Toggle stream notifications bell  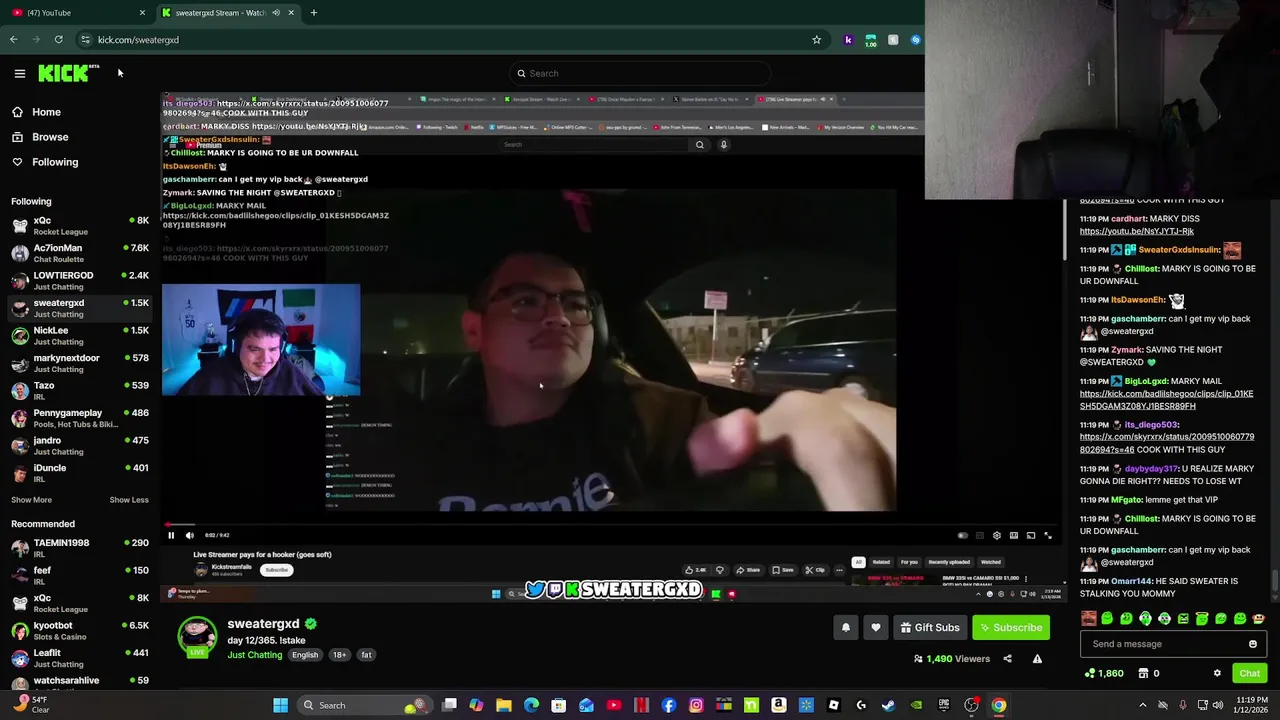tap(846, 627)
